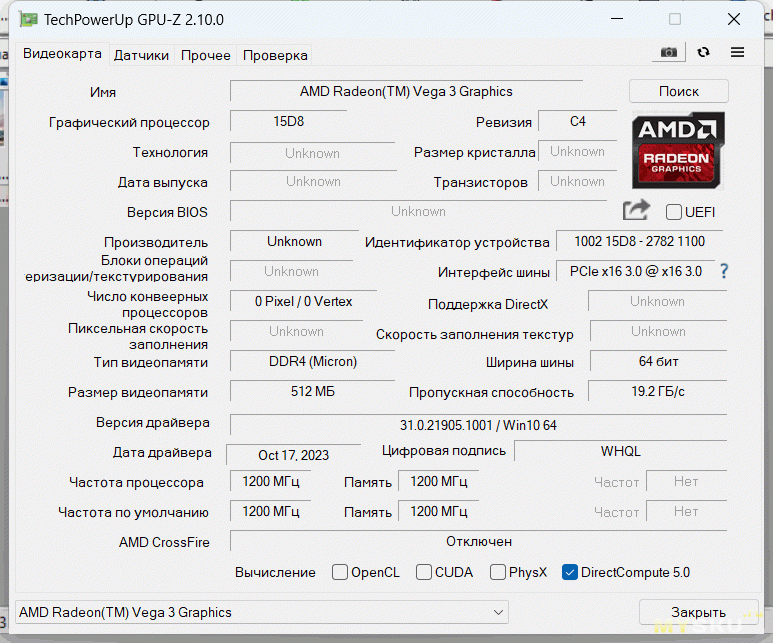773x643 pixels.
Task: Open the AMD Radeon Vega 3 GPU dropdown
Action: point(262,612)
